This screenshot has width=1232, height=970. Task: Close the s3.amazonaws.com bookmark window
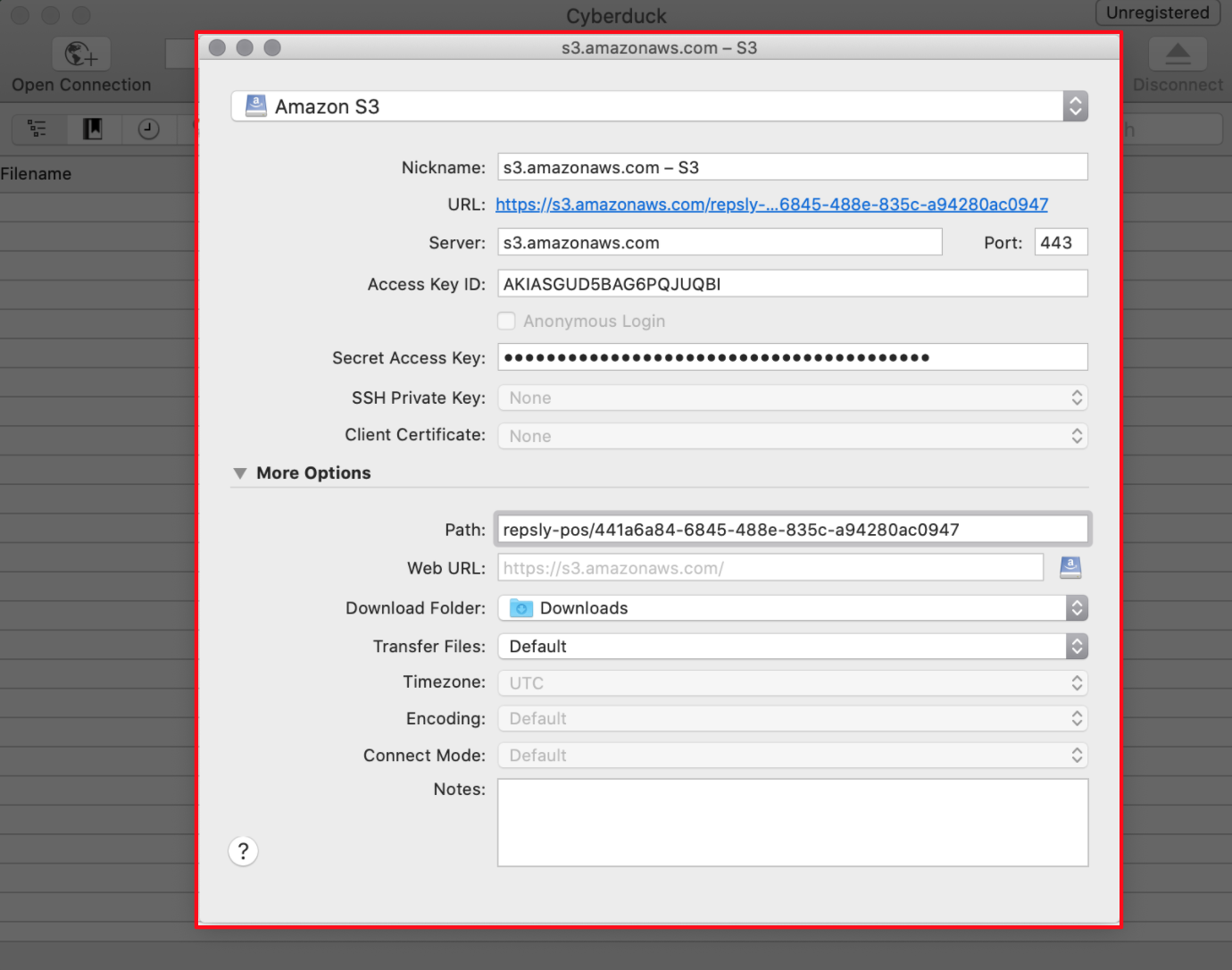[x=217, y=47]
